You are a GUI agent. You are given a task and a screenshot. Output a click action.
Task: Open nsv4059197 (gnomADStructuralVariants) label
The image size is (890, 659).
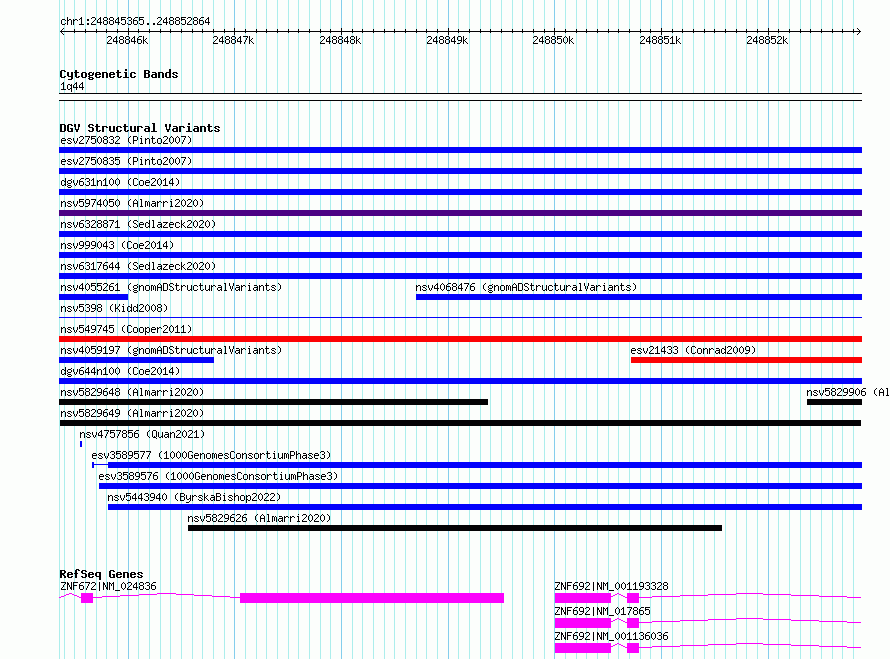click(x=171, y=350)
